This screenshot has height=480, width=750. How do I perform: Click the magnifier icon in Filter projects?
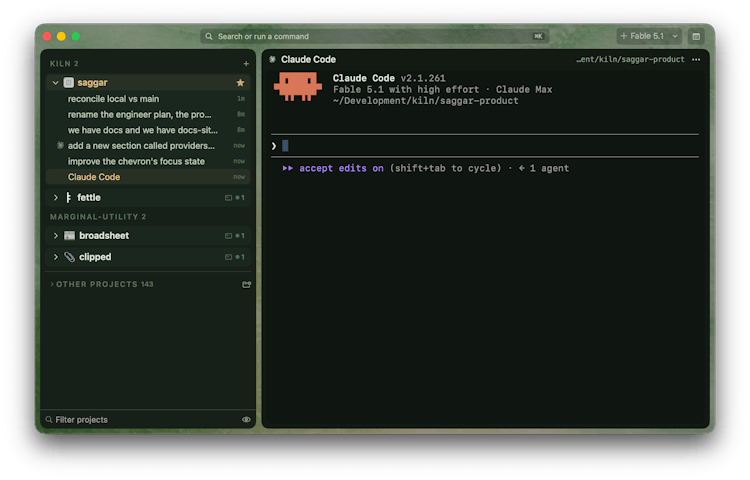(x=49, y=420)
